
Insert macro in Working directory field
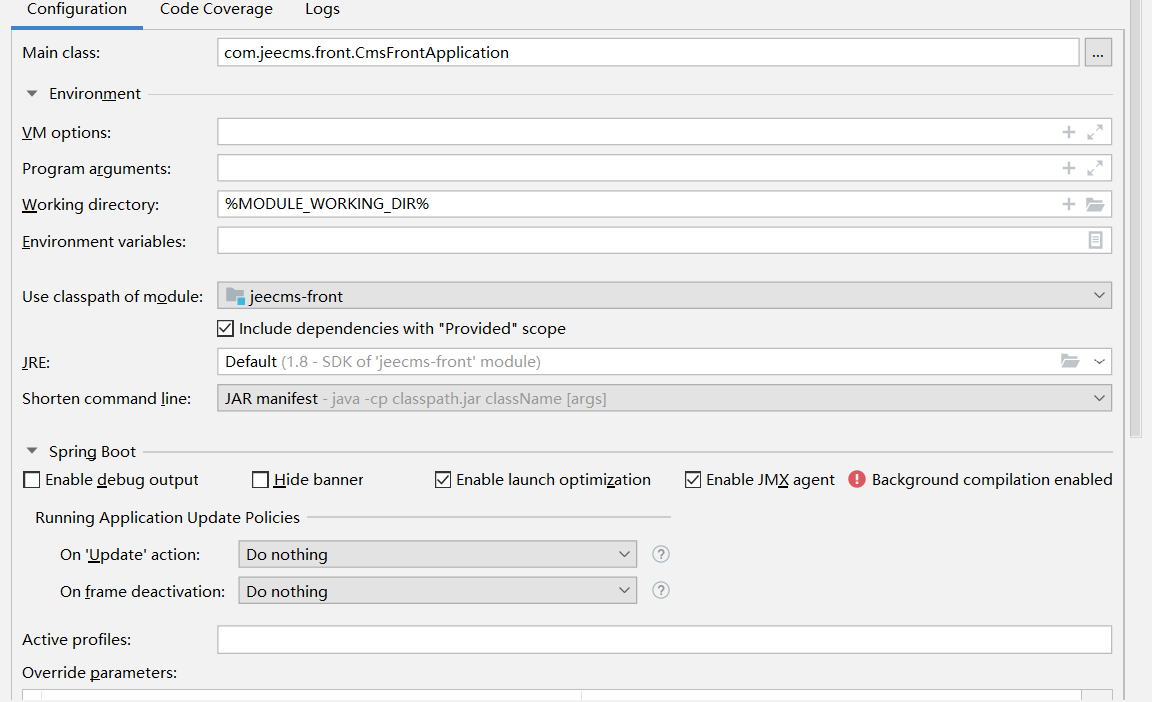tap(1068, 204)
